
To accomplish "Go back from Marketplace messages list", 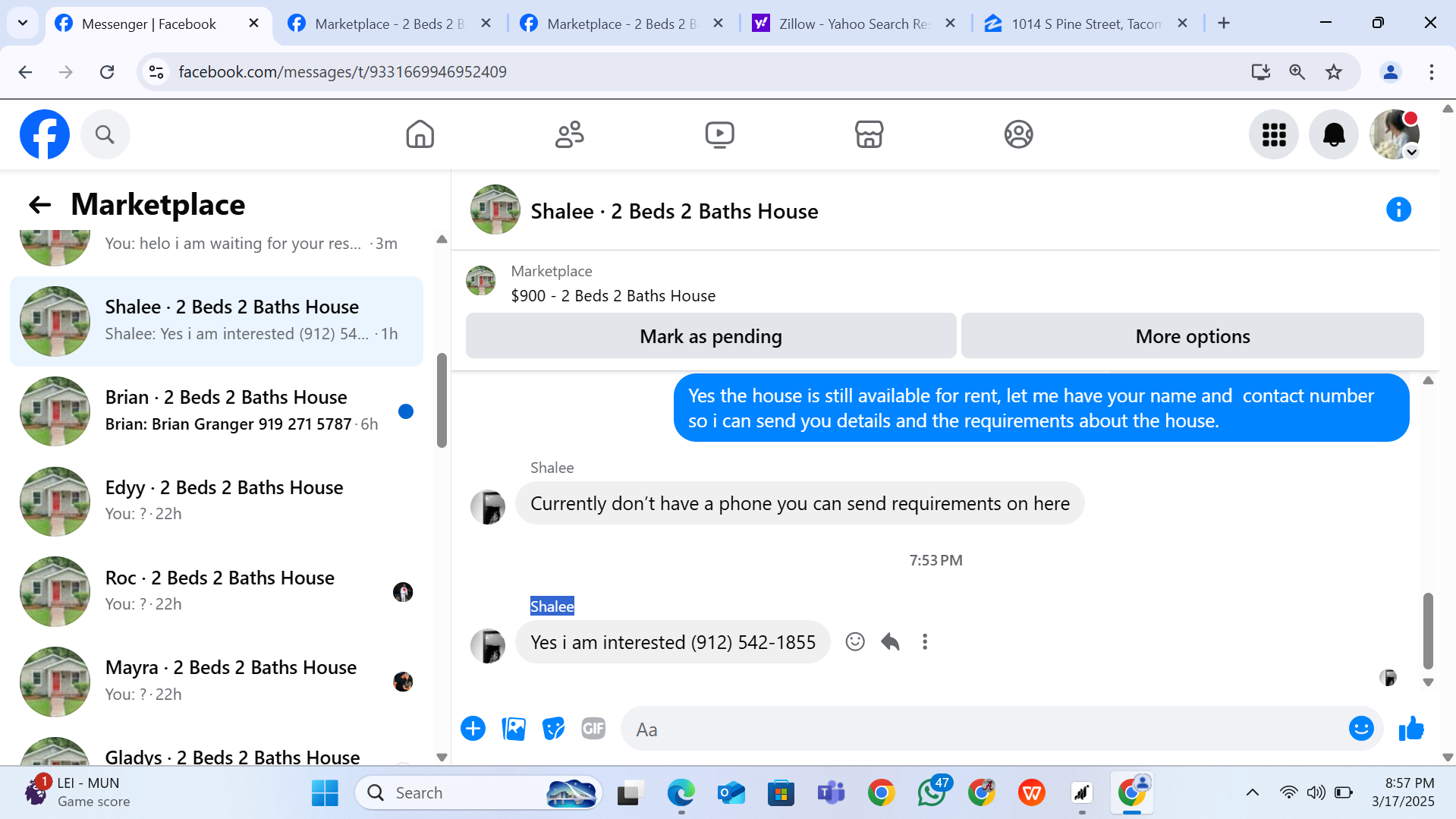I will tap(39, 204).
